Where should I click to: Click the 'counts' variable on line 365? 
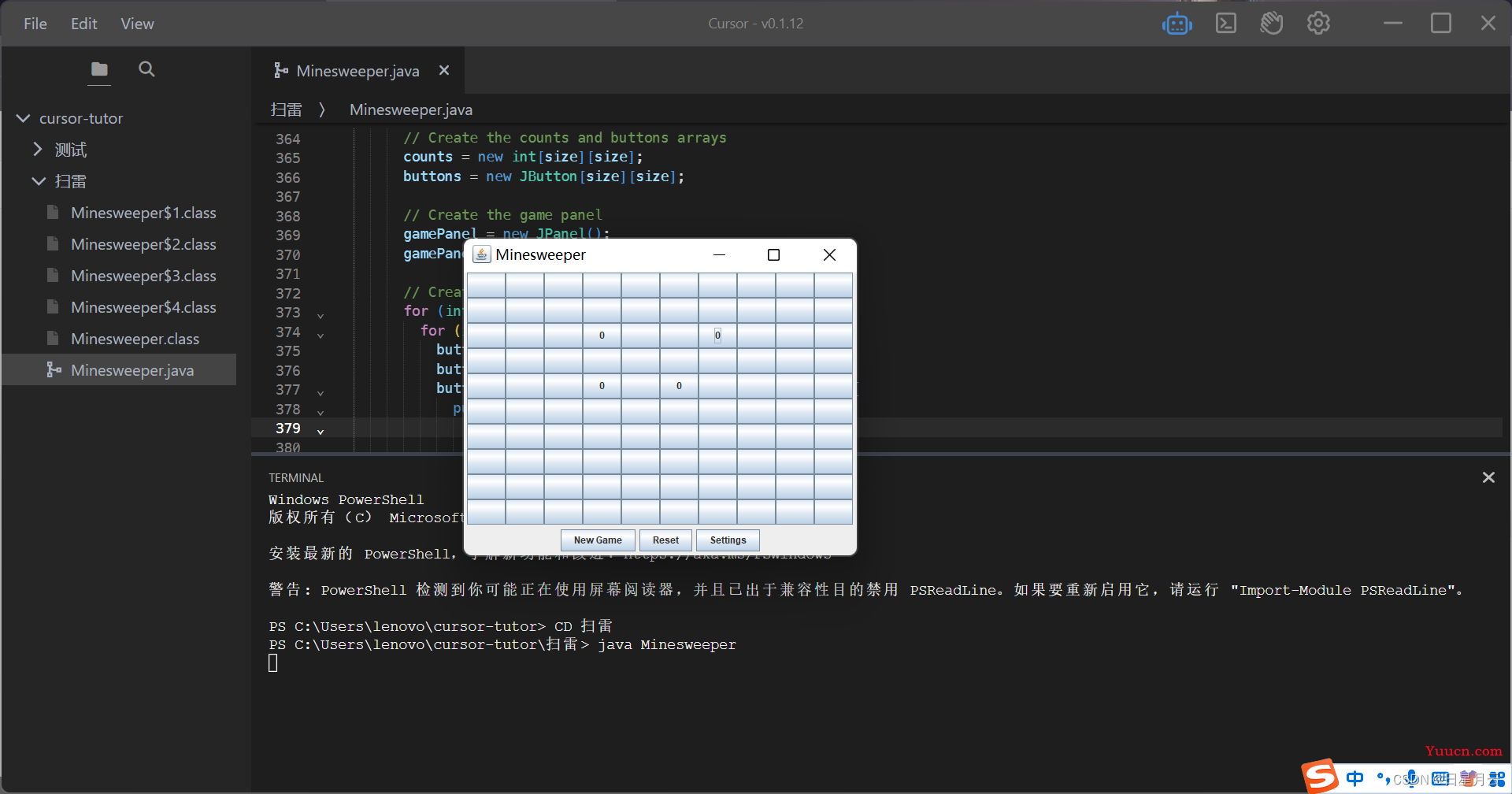coord(428,157)
